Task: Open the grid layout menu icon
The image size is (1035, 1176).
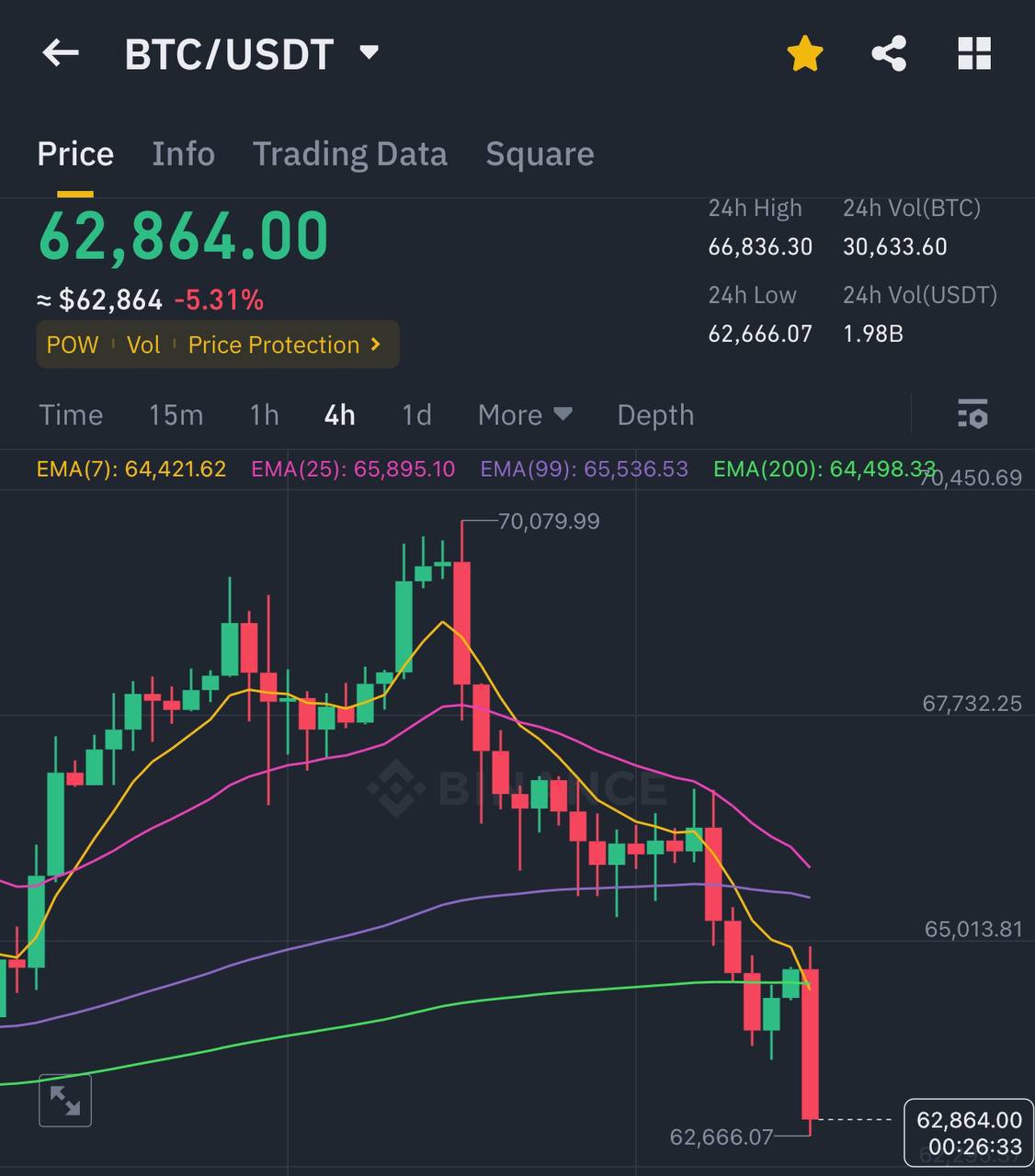Action: click(x=973, y=53)
